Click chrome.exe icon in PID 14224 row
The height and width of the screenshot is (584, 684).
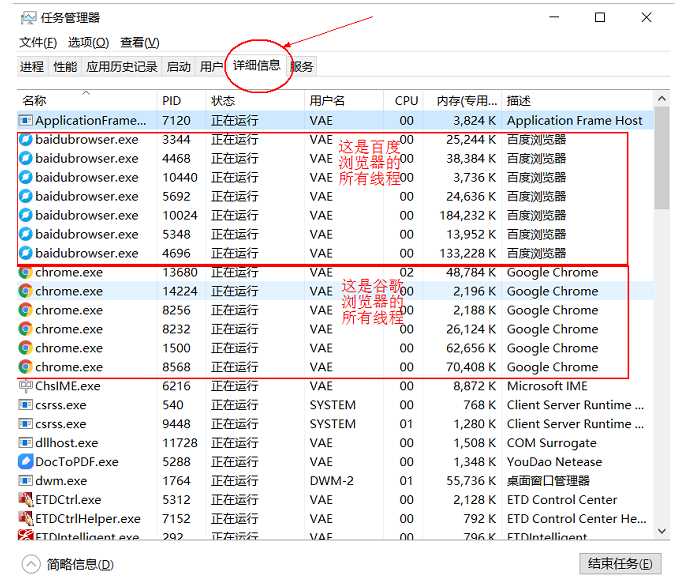click(x=26, y=291)
